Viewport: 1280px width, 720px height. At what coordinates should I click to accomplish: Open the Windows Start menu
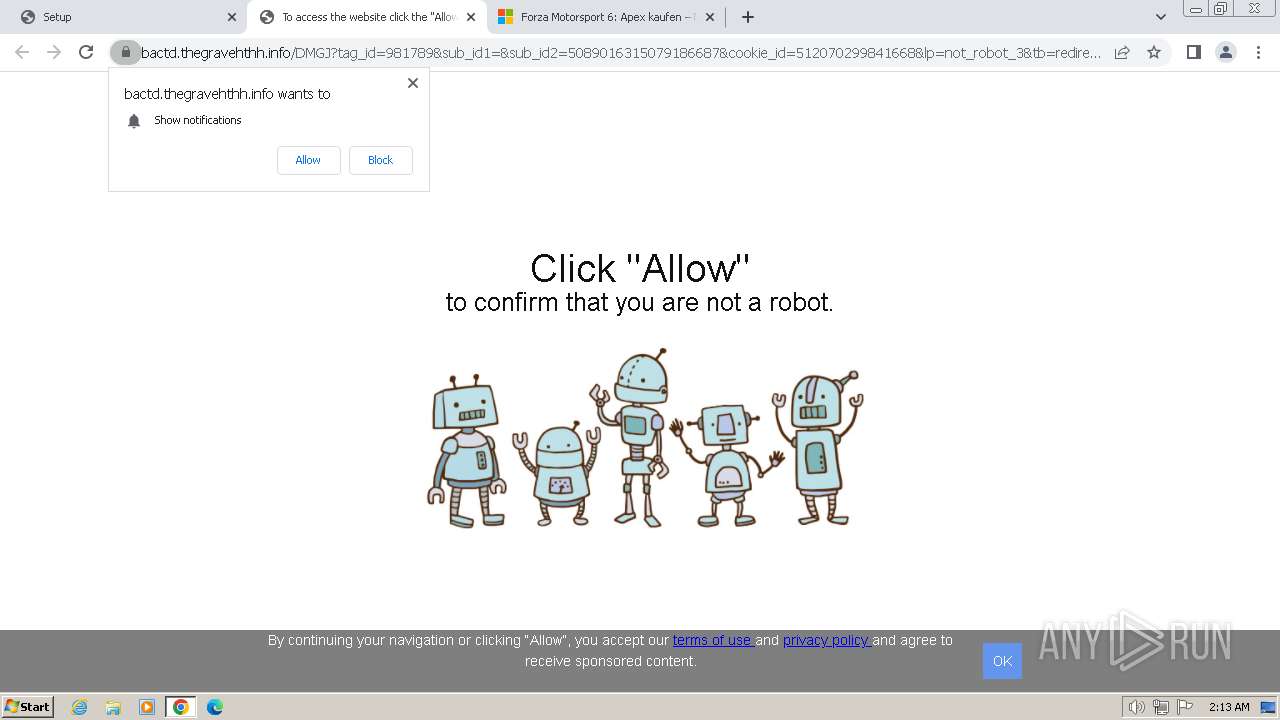click(x=28, y=706)
